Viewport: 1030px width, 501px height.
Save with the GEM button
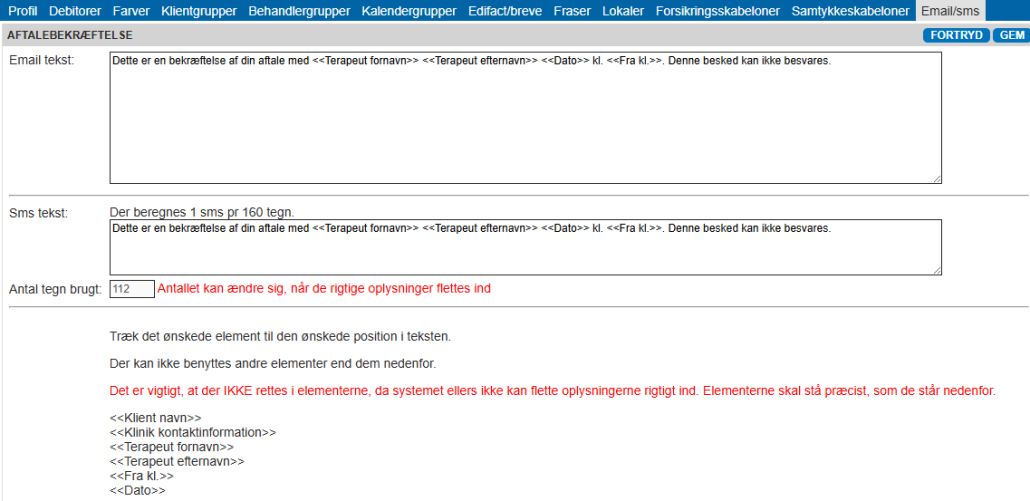coord(1011,35)
